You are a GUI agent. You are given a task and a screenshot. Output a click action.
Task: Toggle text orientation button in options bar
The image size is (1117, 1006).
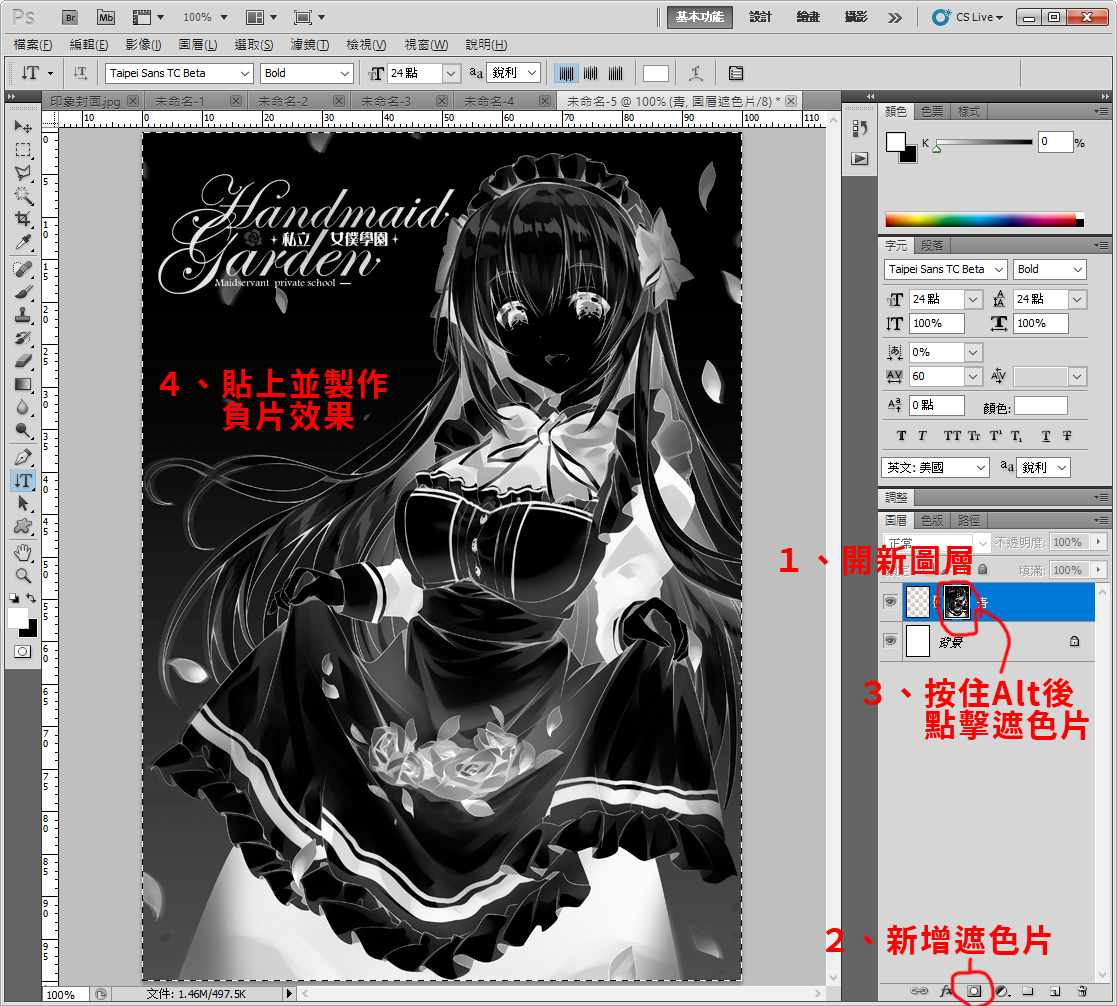coord(80,73)
